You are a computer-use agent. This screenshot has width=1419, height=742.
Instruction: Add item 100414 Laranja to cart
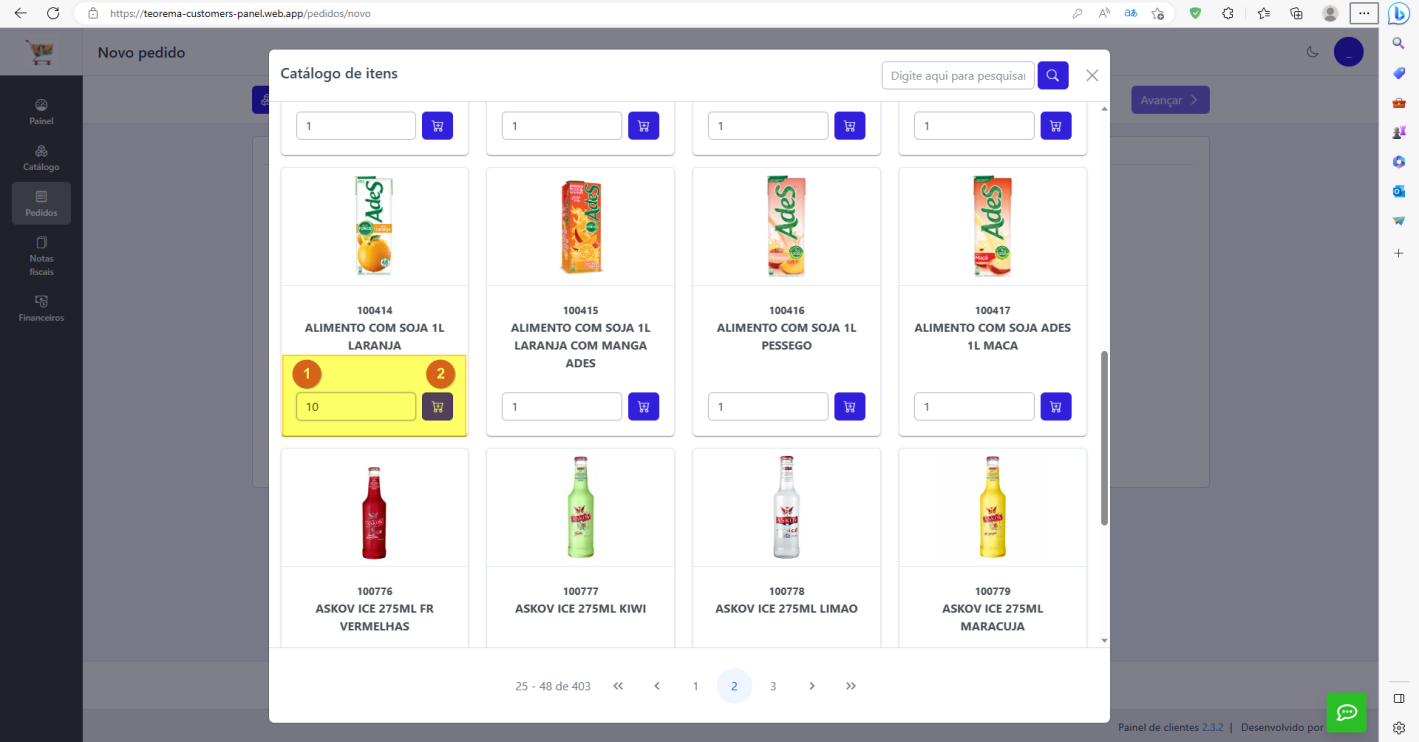tap(437, 407)
